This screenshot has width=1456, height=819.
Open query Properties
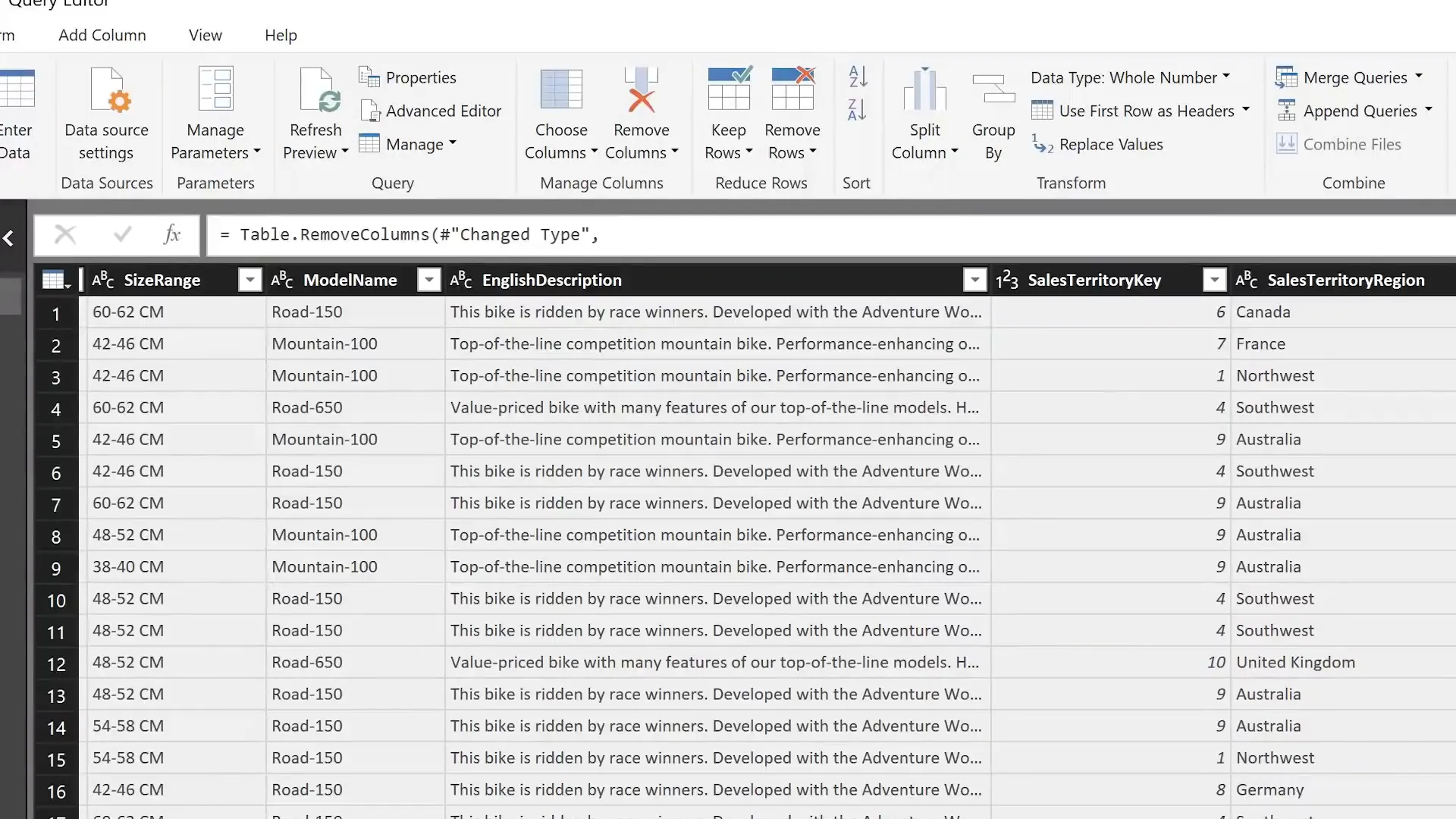[x=407, y=77]
